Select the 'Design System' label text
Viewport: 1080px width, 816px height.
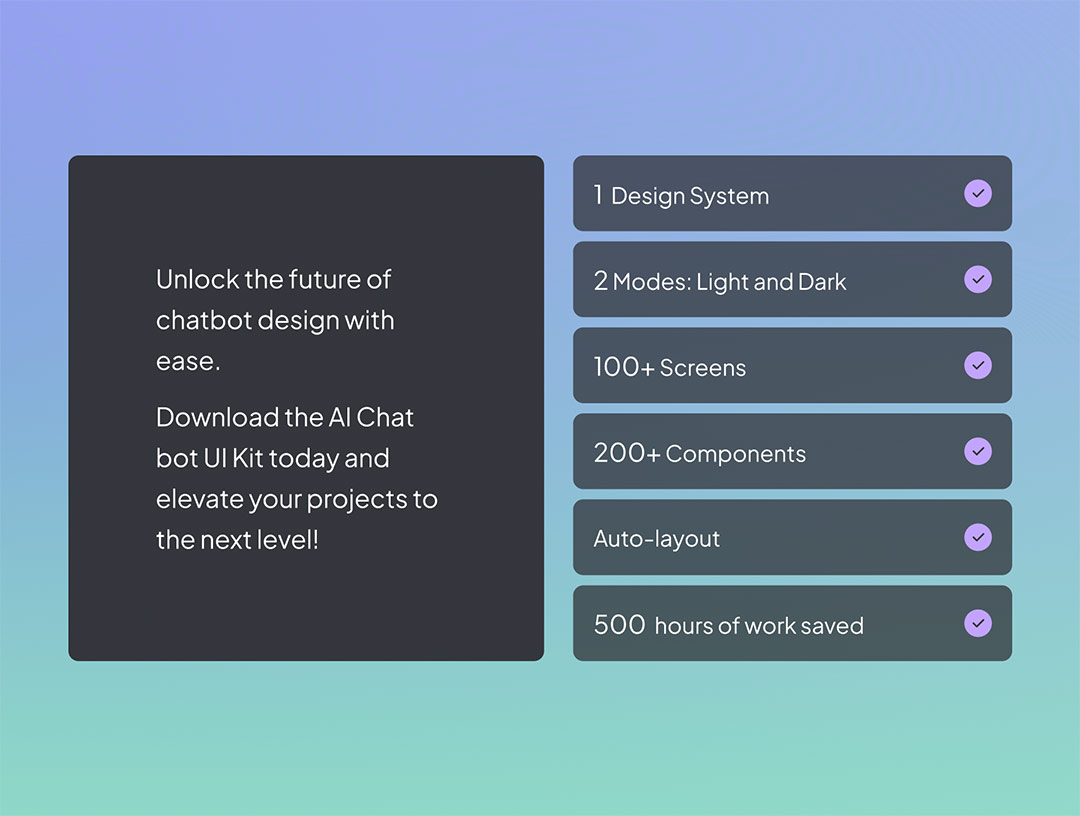click(690, 196)
